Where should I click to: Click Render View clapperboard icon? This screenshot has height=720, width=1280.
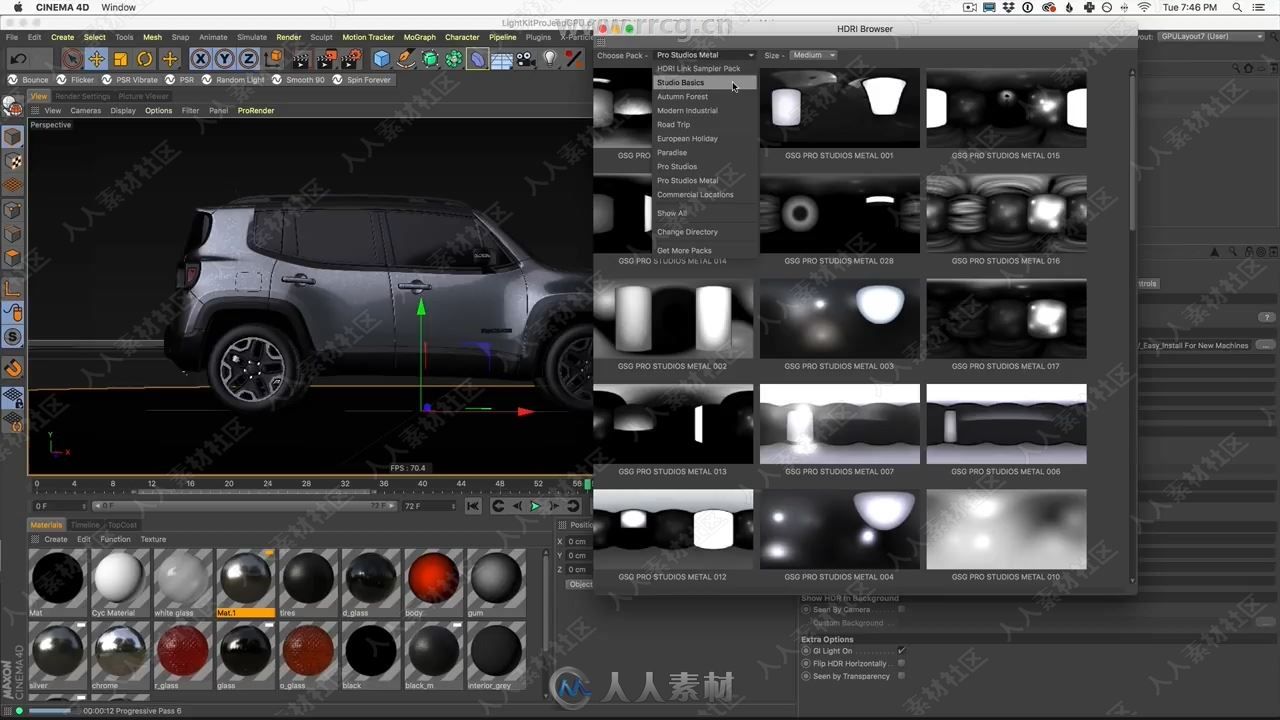point(301,59)
